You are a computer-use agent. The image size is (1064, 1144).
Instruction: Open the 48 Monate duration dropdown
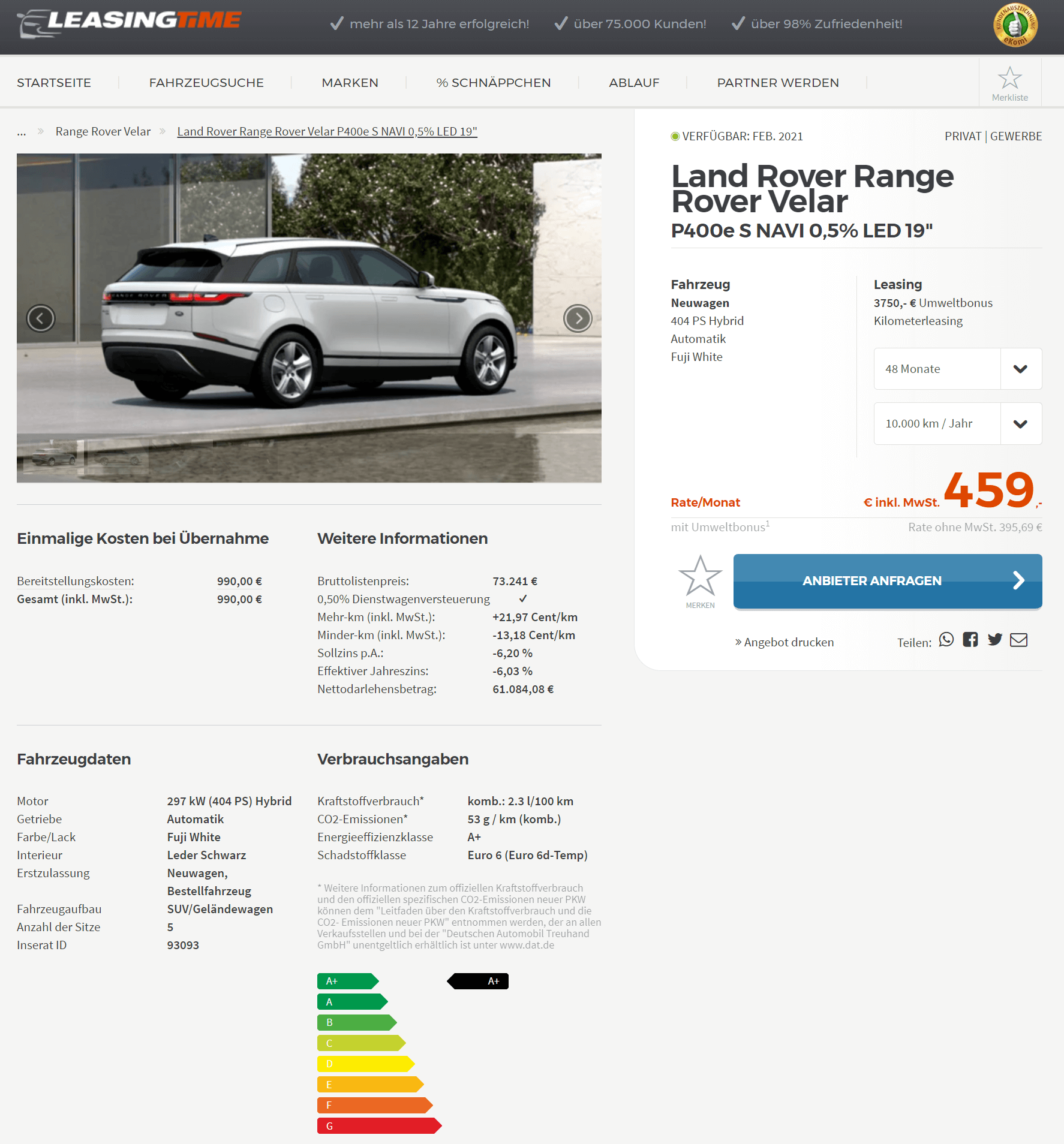click(x=958, y=369)
